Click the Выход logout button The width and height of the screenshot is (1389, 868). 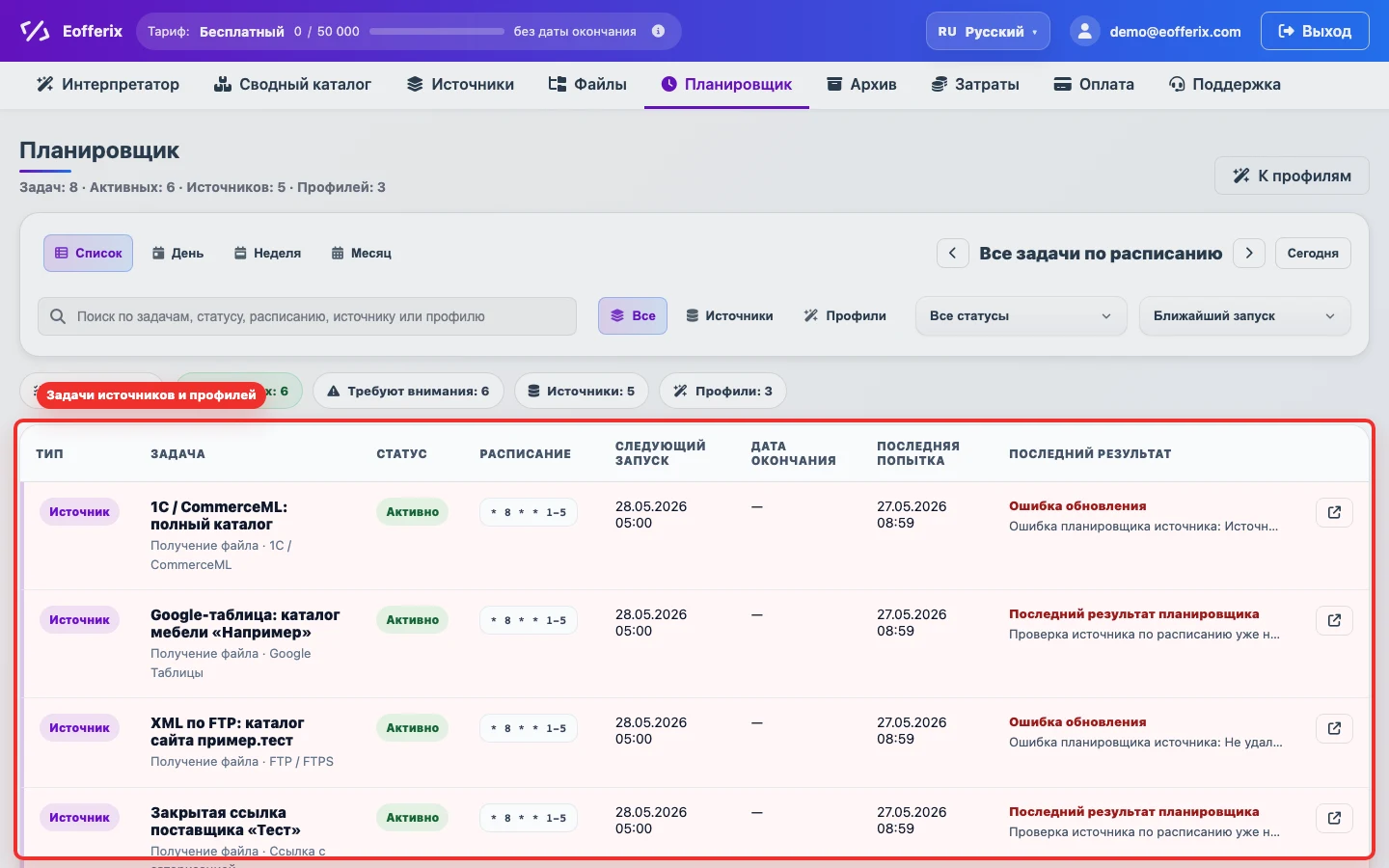1315,31
